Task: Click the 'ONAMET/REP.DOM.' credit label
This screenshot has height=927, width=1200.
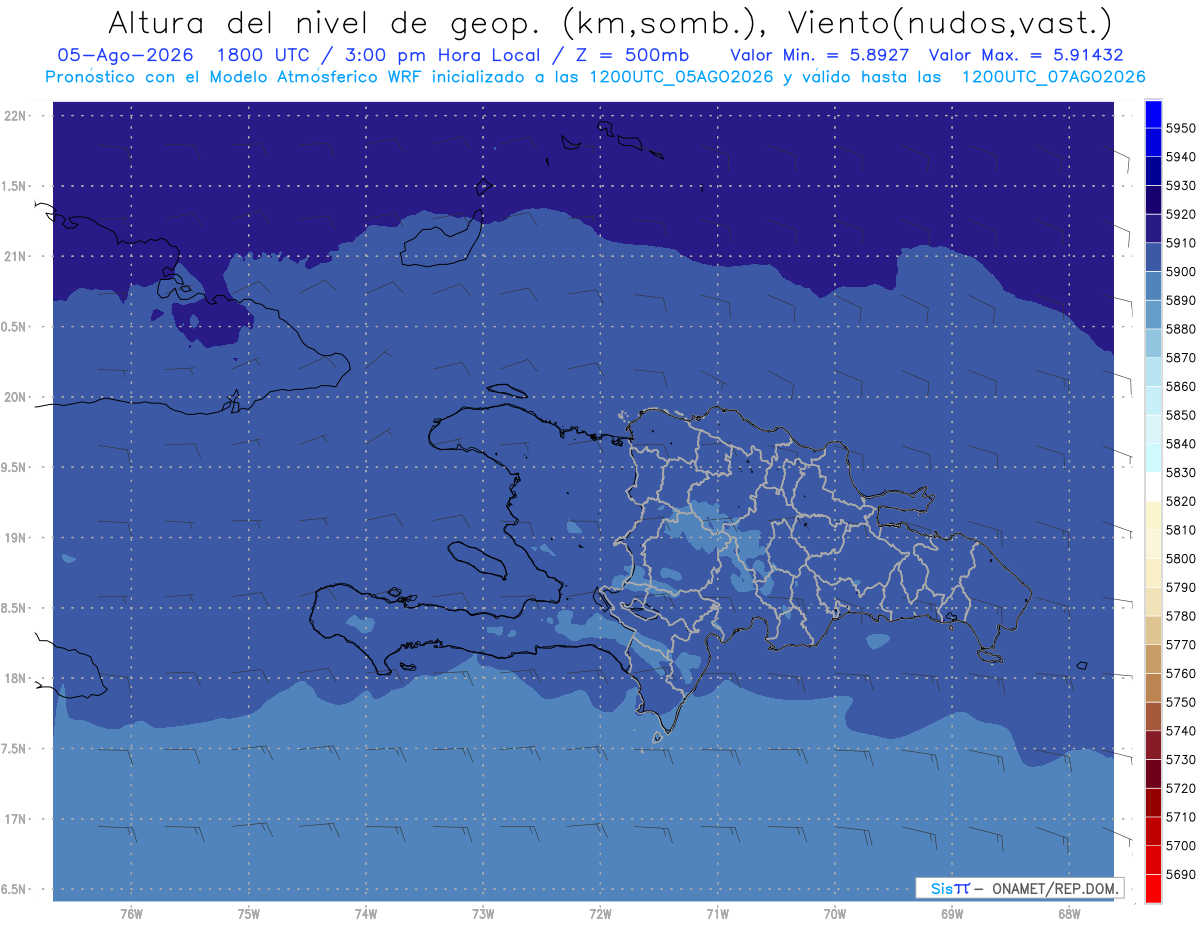Action: [1053, 888]
